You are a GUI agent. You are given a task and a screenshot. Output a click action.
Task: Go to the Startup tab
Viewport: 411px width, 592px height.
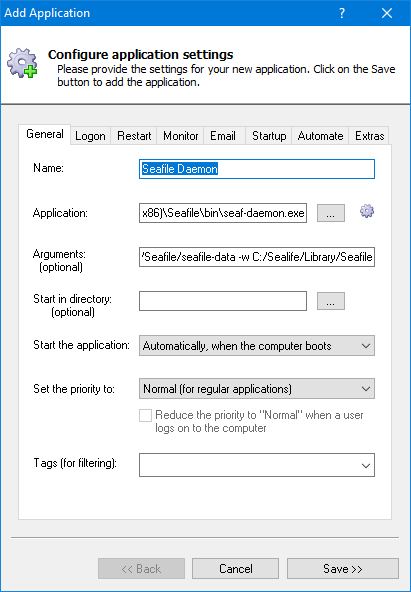[269, 136]
